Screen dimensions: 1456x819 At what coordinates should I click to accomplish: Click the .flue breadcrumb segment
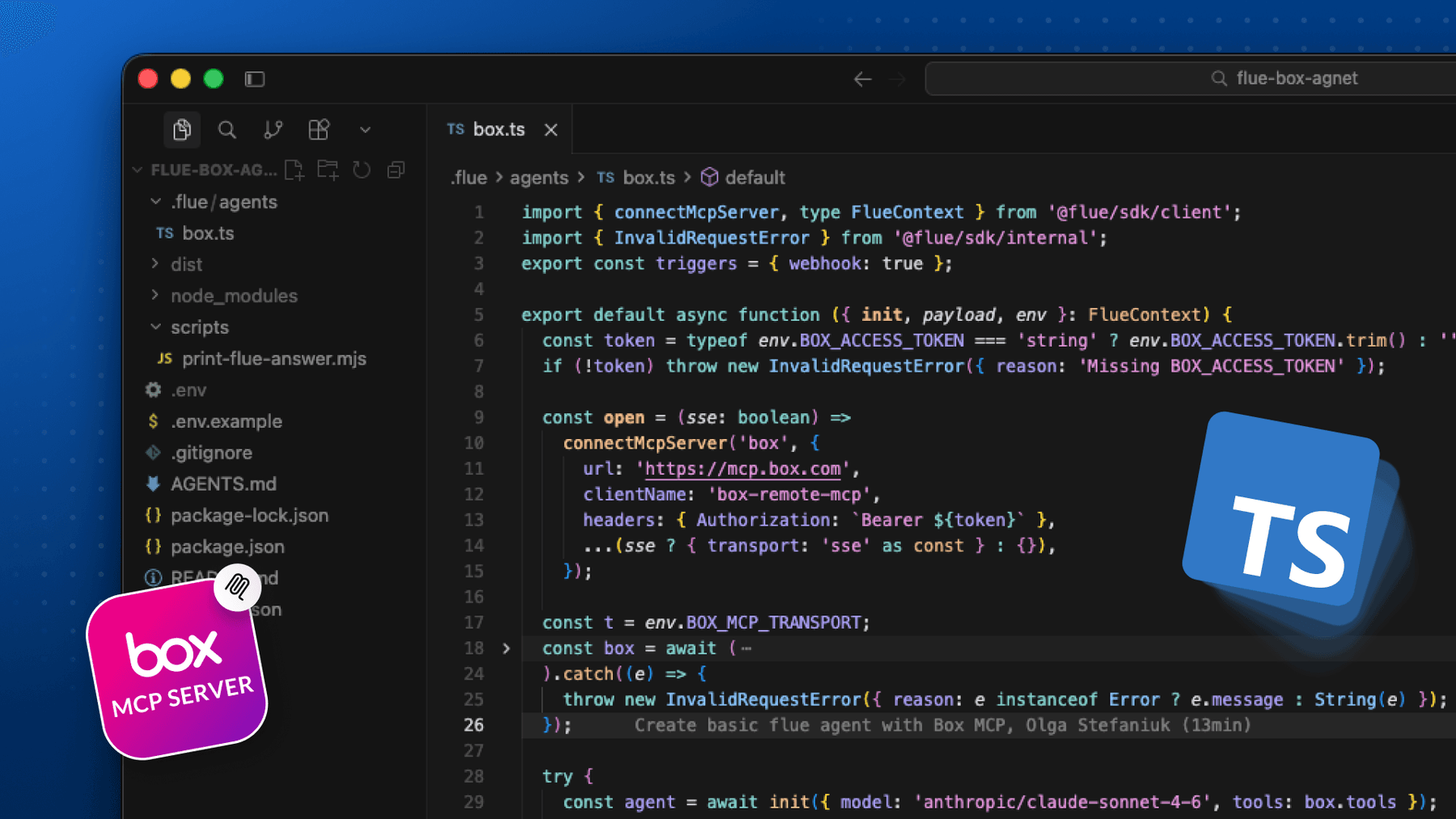tap(469, 177)
